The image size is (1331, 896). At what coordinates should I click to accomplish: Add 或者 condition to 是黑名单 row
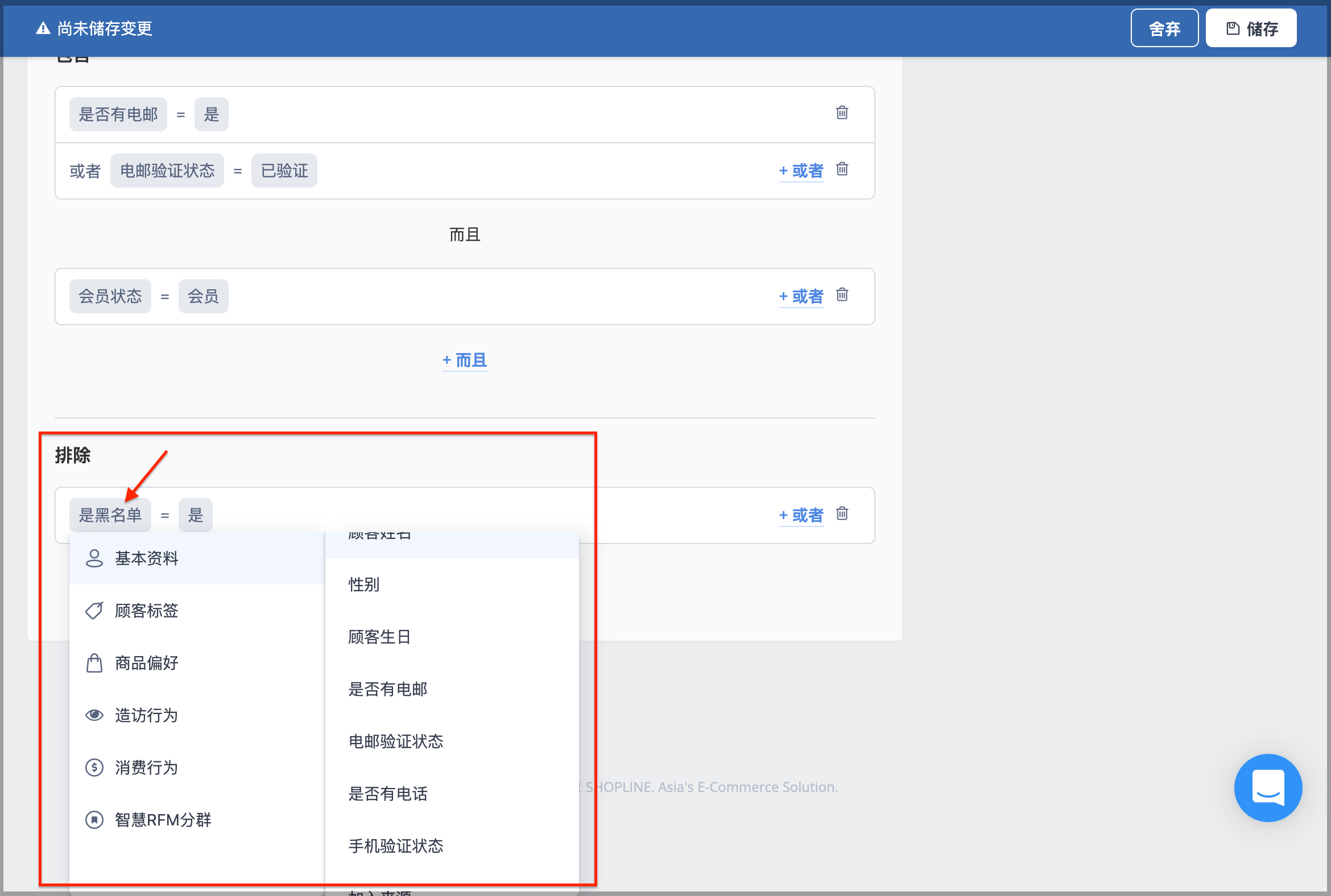coord(800,516)
